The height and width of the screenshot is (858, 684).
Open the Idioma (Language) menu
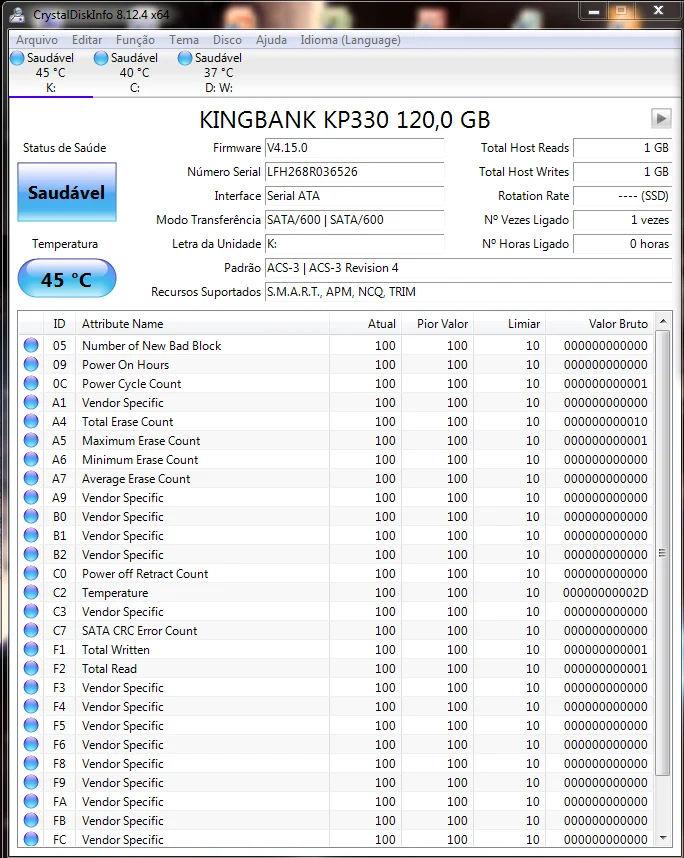pyautogui.click(x=350, y=40)
